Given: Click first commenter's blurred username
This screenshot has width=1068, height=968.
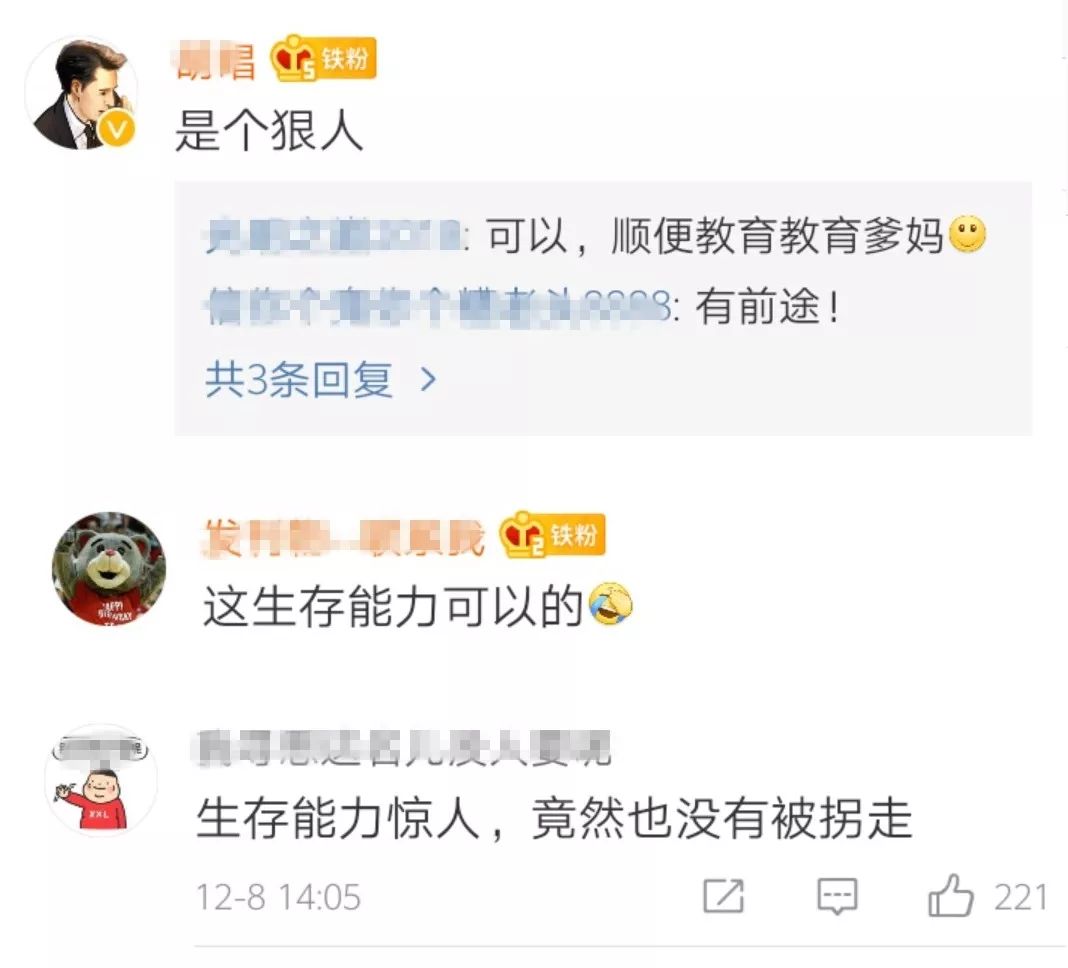Looking at the screenshot, I should pos(216,60).
